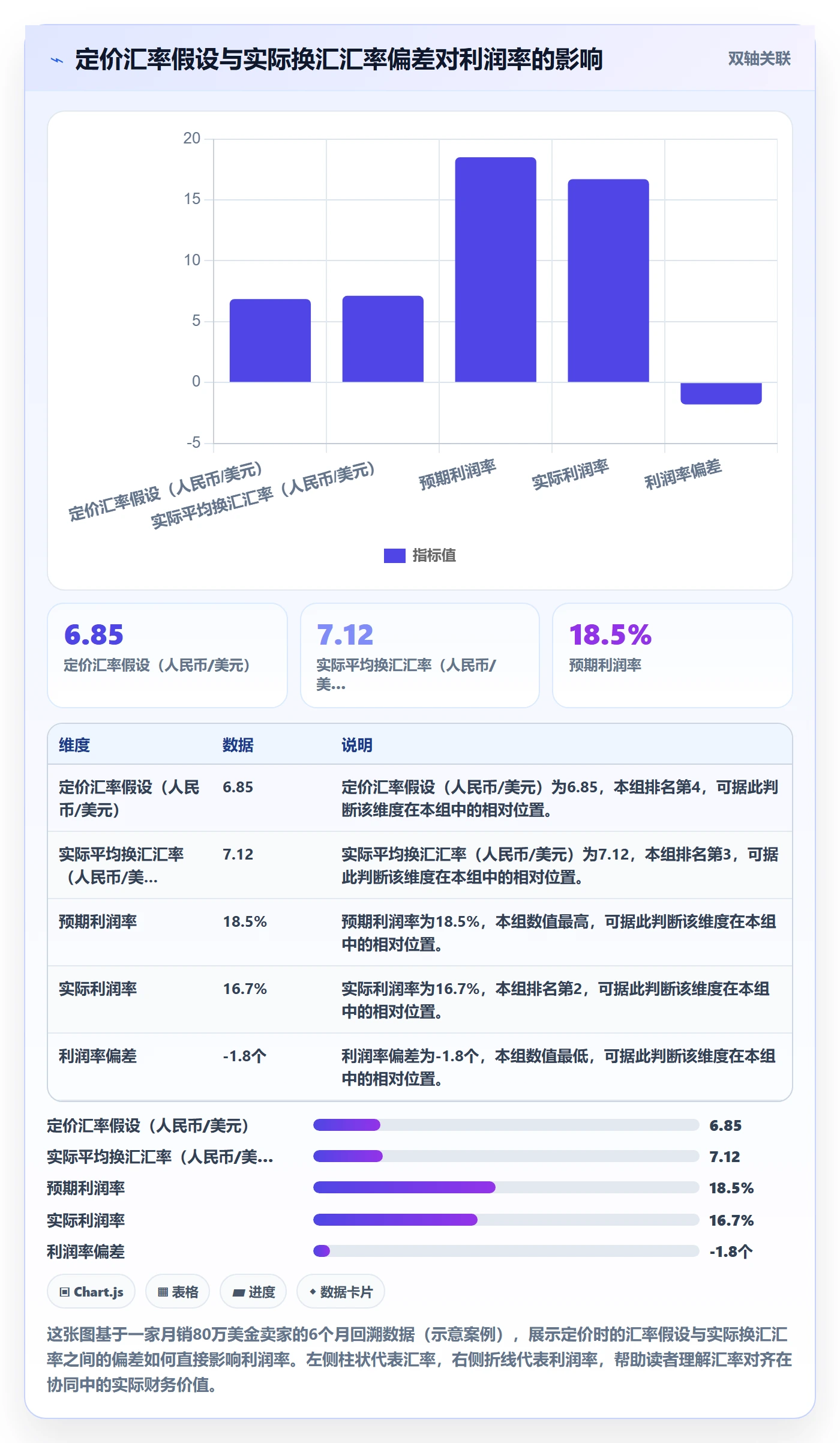The image size is (840, 1443).
Task: Select the 18.5% 预期利润率 card
Action: tap(673, 655)
